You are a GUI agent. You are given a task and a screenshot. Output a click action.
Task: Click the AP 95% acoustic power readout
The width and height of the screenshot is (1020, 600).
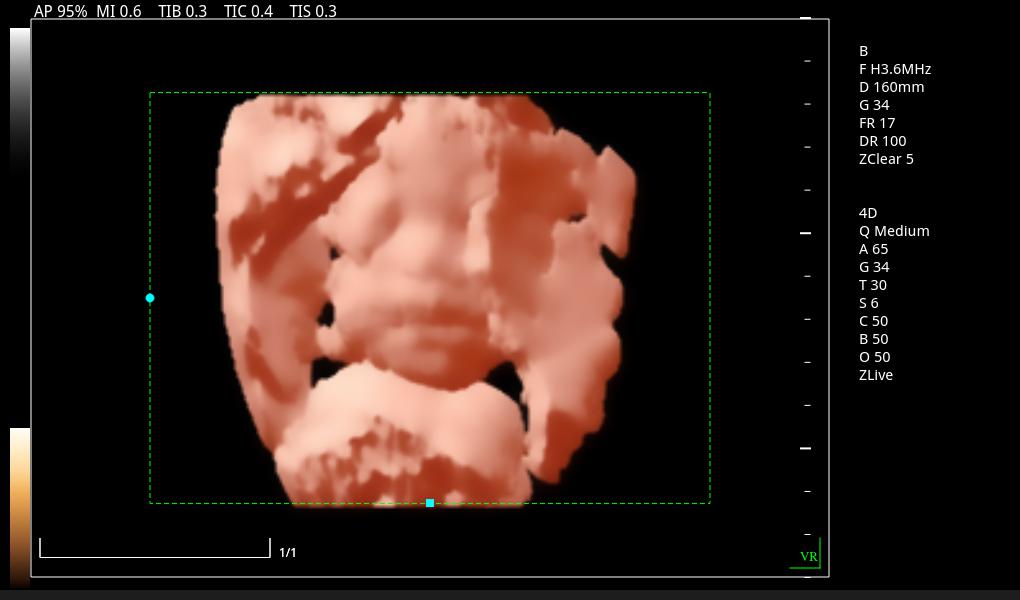(x=60, y=12)
